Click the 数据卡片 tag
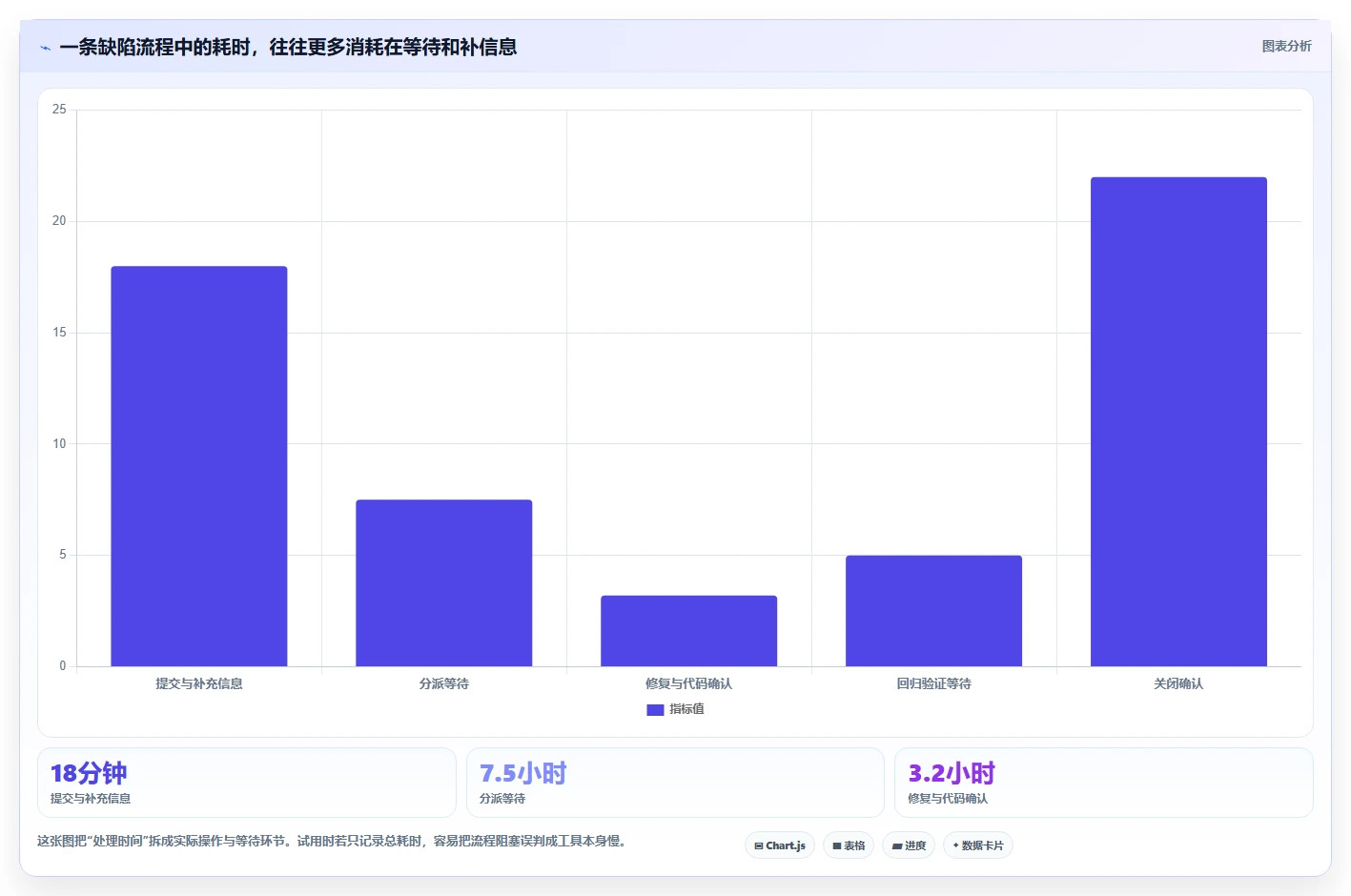The width and height of the screenshot is (1351, 896). point(978,845)
